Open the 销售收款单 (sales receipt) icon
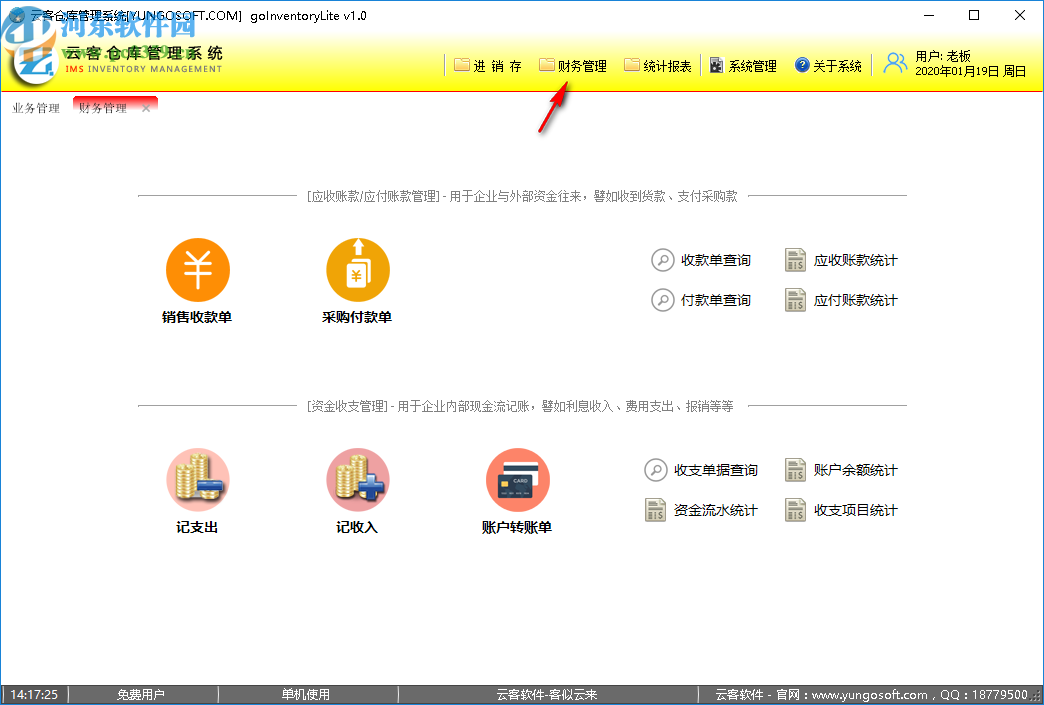This screenshot has height=705, width=1044. 197,269
